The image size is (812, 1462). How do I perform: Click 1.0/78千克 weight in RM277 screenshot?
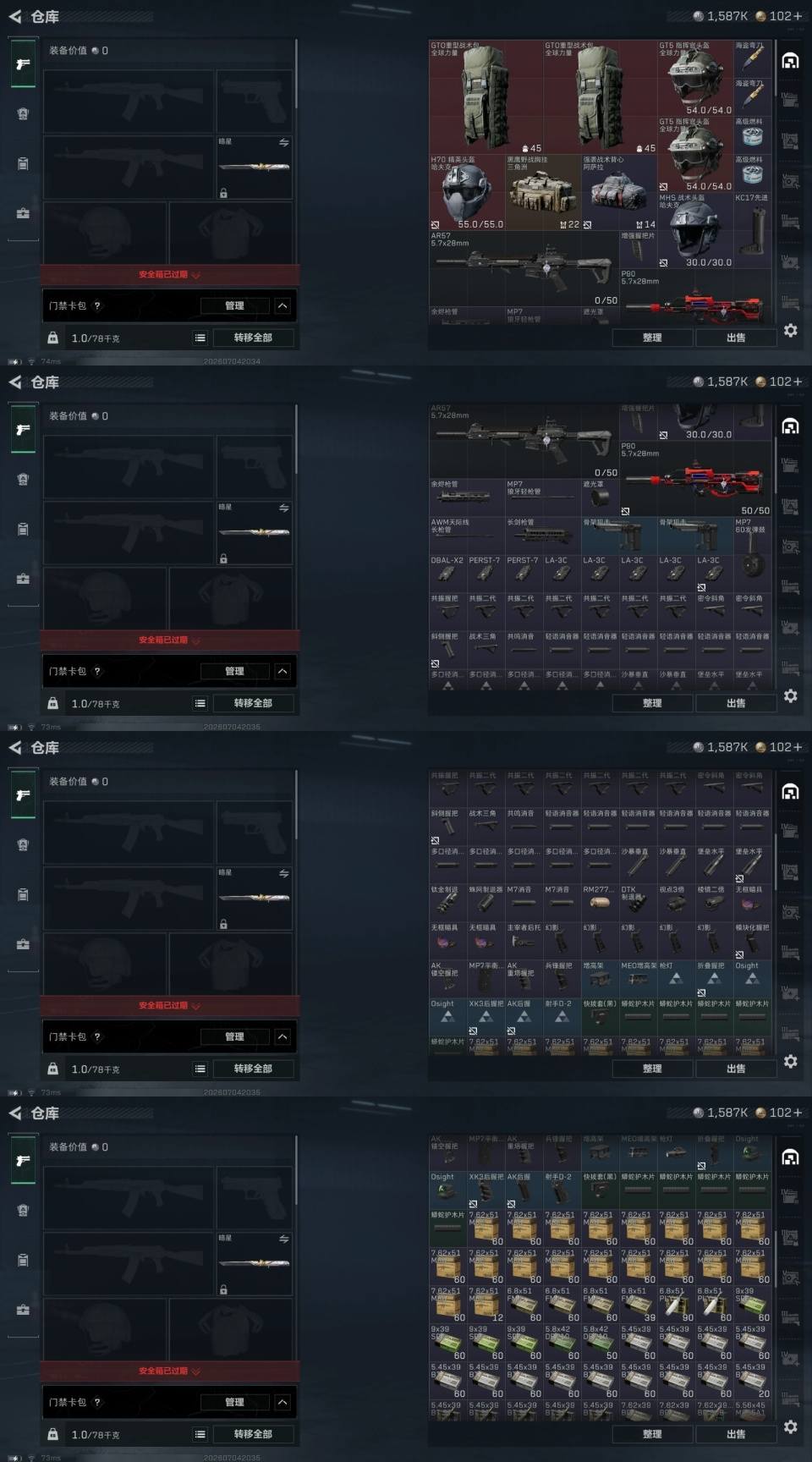[x=96, y=1069]
